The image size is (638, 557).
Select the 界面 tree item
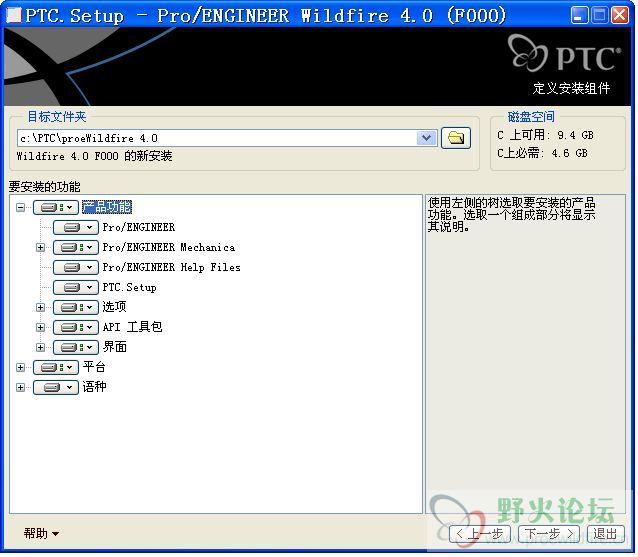click(114, 347)
